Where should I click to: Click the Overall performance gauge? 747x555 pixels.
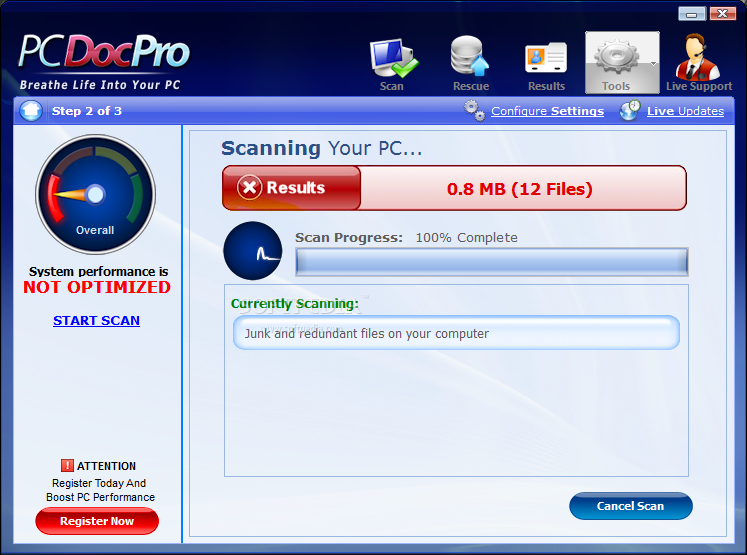[95, 194]
